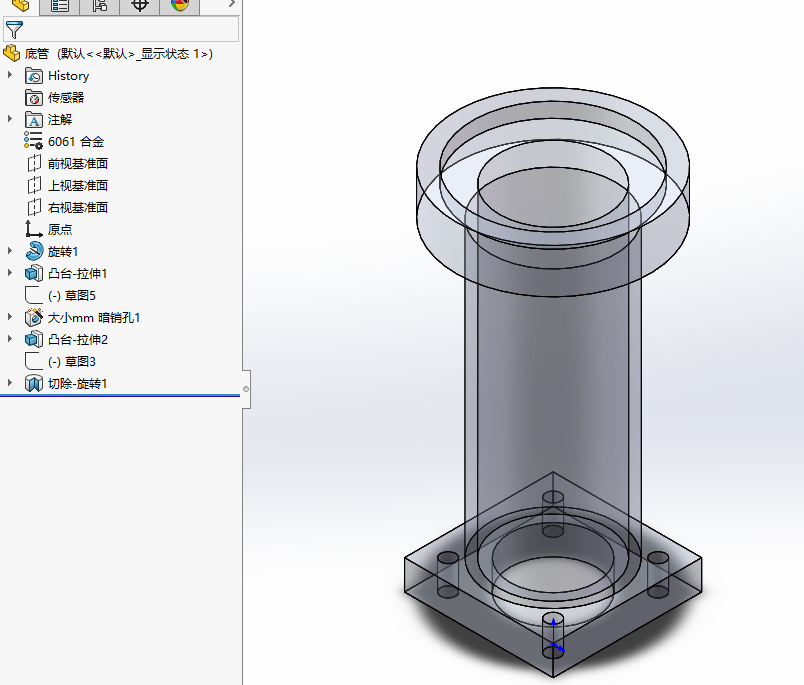Select the 右视基准面 label

(77, 208)
